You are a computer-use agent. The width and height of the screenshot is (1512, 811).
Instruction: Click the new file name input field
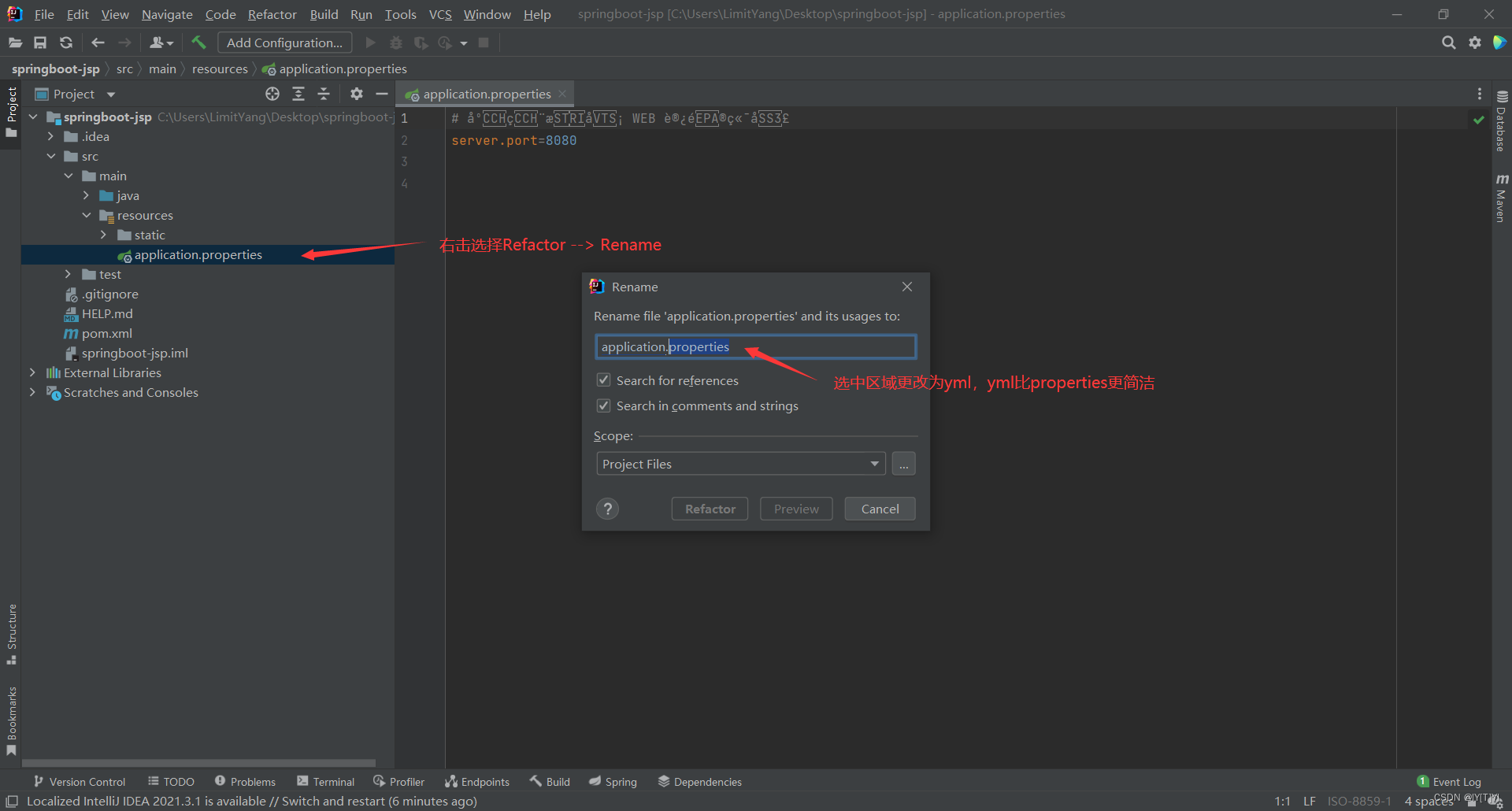pyautogui.click(x=756, y=346)
